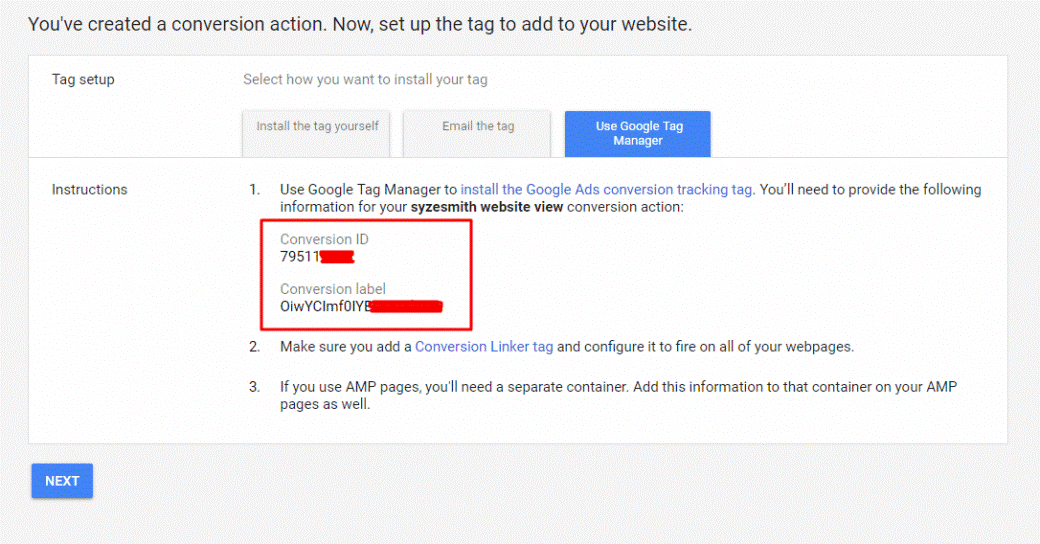Viewport: 1040px width, 544px height.
Task: Click the NEXT button
Action: (62, 481)
